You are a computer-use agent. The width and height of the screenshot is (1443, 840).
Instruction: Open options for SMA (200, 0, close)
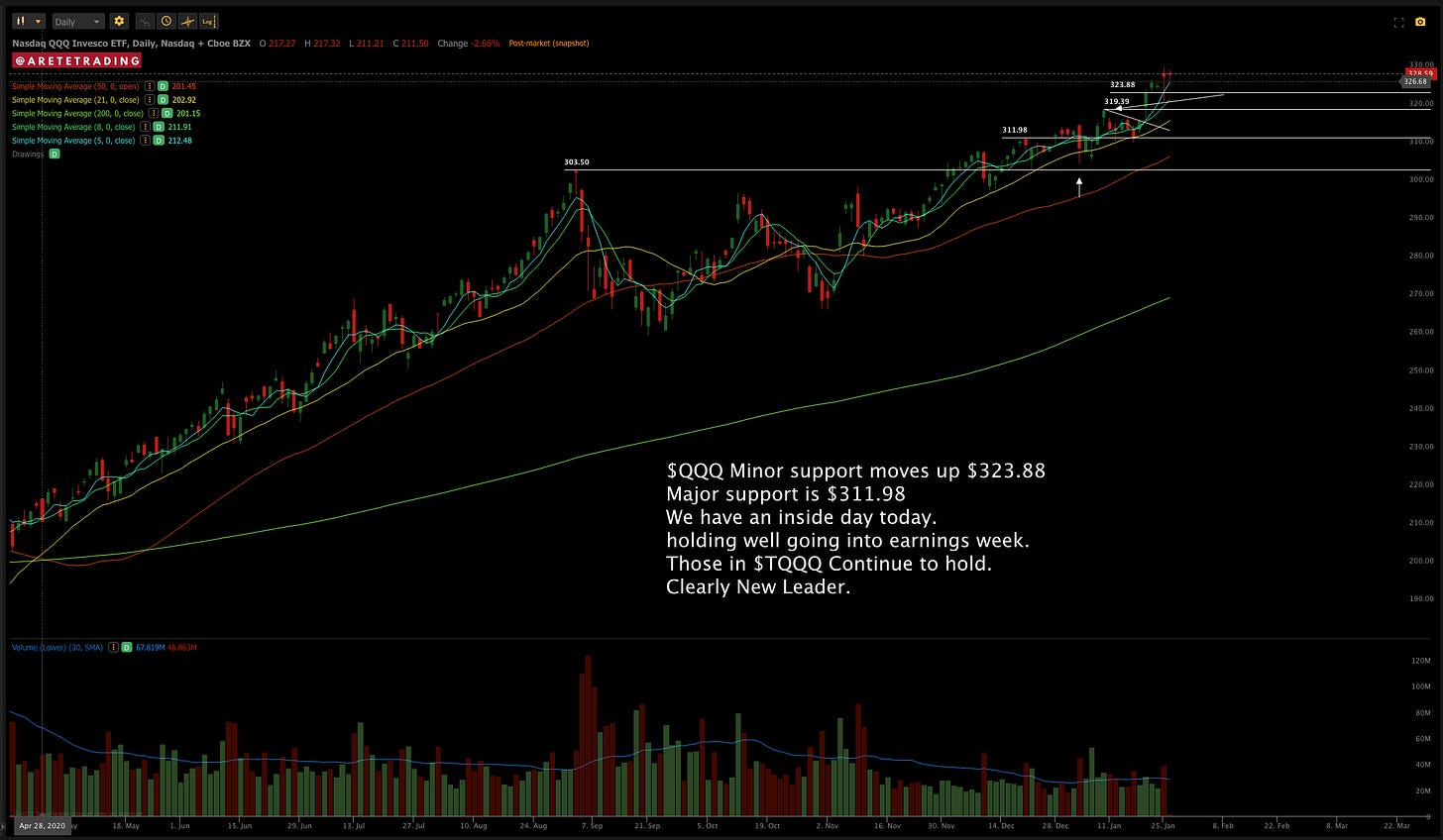pyautogui.click(x=154, y=113)
